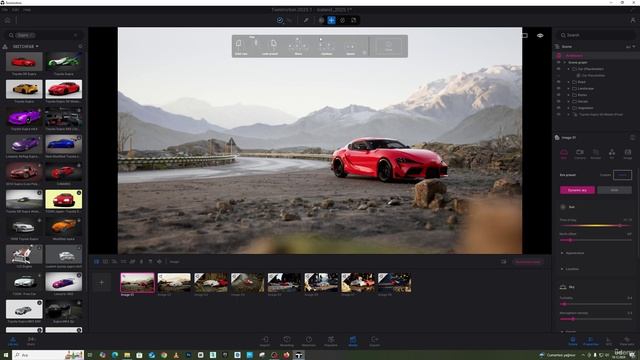This screenshot has width=640, height=360.
Task: Click Chrome icon in Windows taskbar
Action: (x=164, y=355)
